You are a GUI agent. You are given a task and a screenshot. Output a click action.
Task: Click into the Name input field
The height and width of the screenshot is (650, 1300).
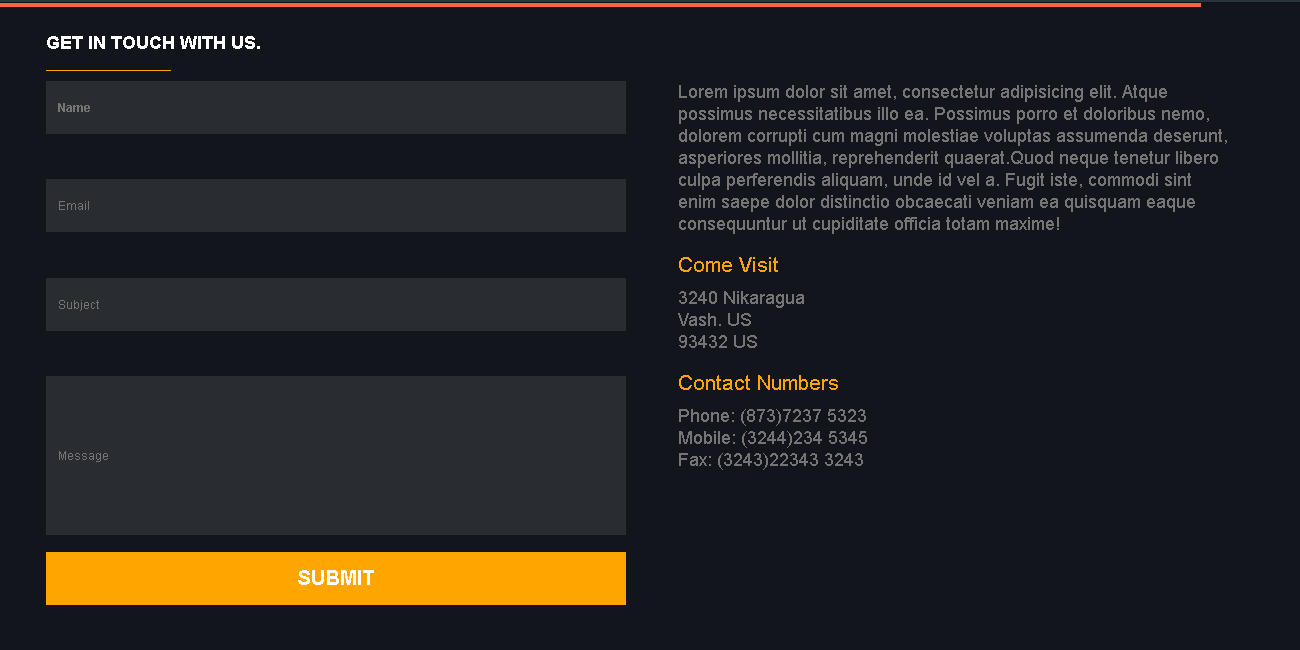tap(335, 108)
